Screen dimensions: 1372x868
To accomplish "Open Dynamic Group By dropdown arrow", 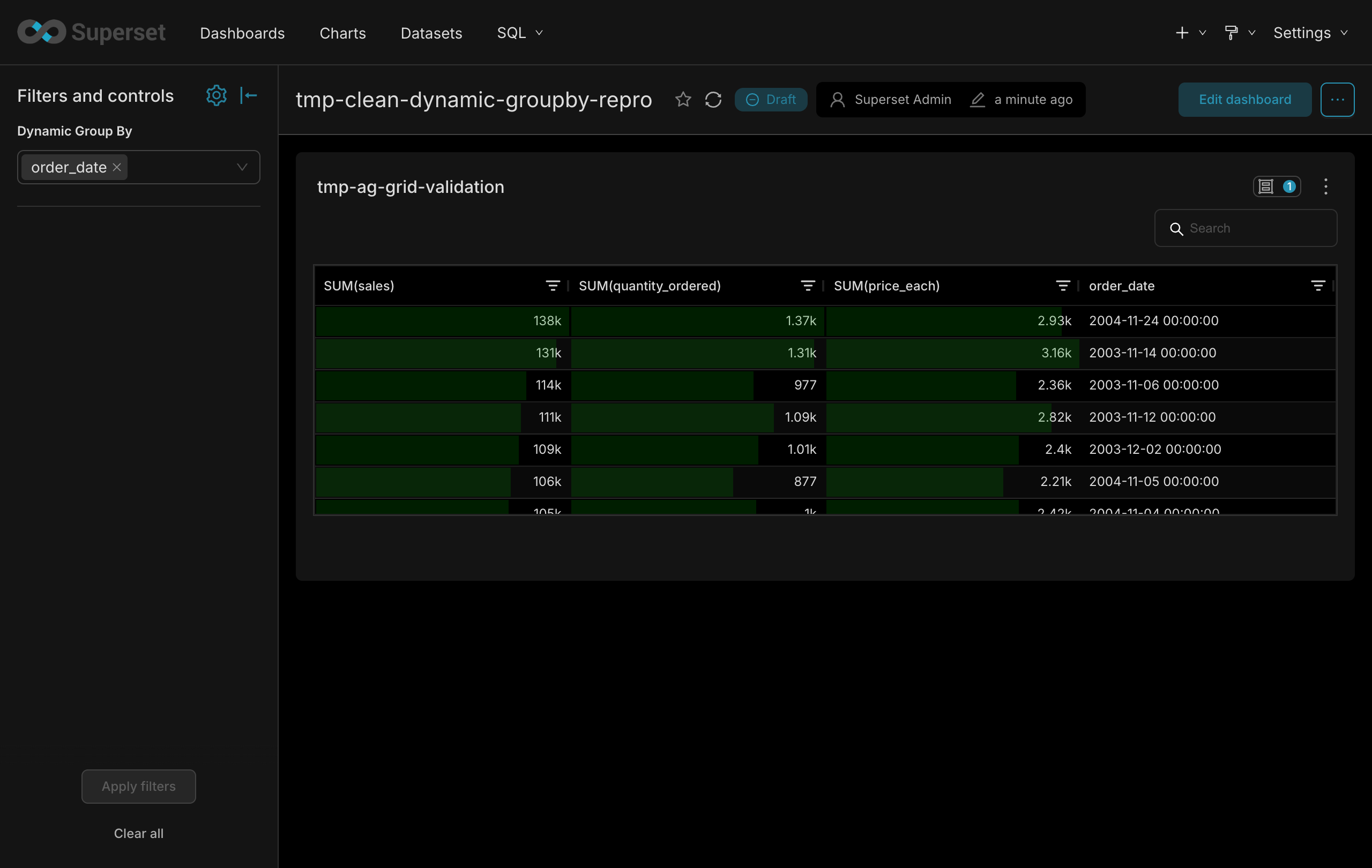I will pos(242,167).
